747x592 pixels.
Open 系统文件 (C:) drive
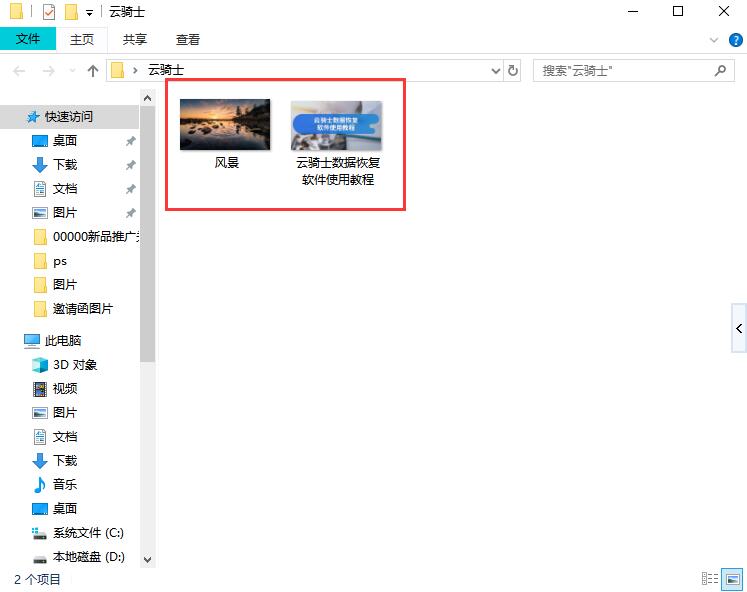(x=88, y=533)
